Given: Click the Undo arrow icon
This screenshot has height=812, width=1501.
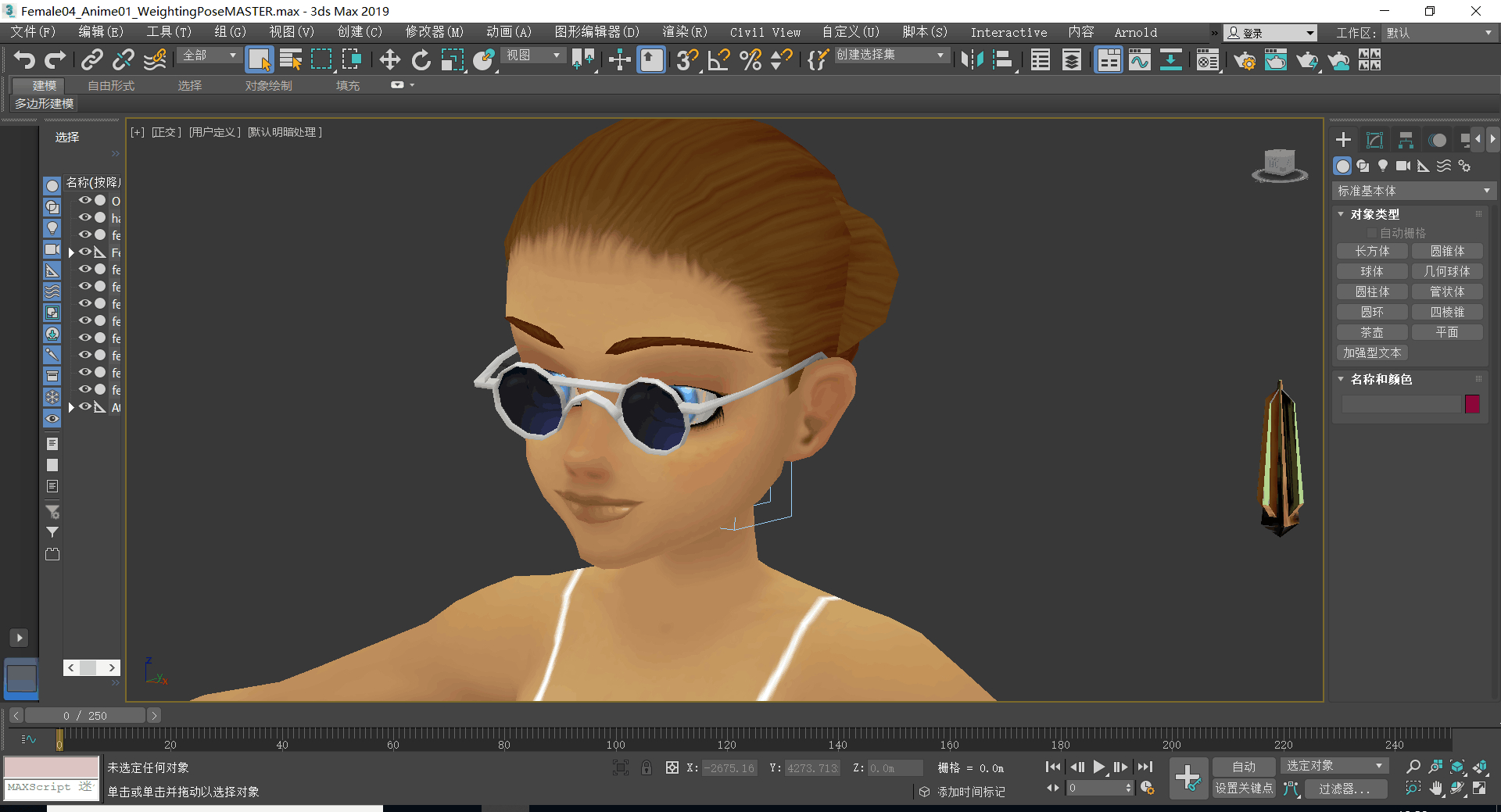Looking at the screenshot, I should [x=24, y=60].
